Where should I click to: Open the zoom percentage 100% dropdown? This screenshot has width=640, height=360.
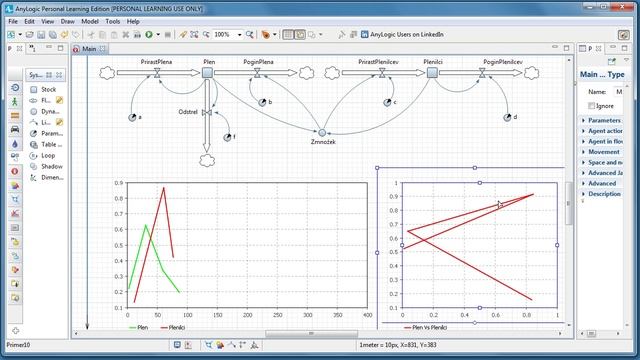(x=240, y=35)
